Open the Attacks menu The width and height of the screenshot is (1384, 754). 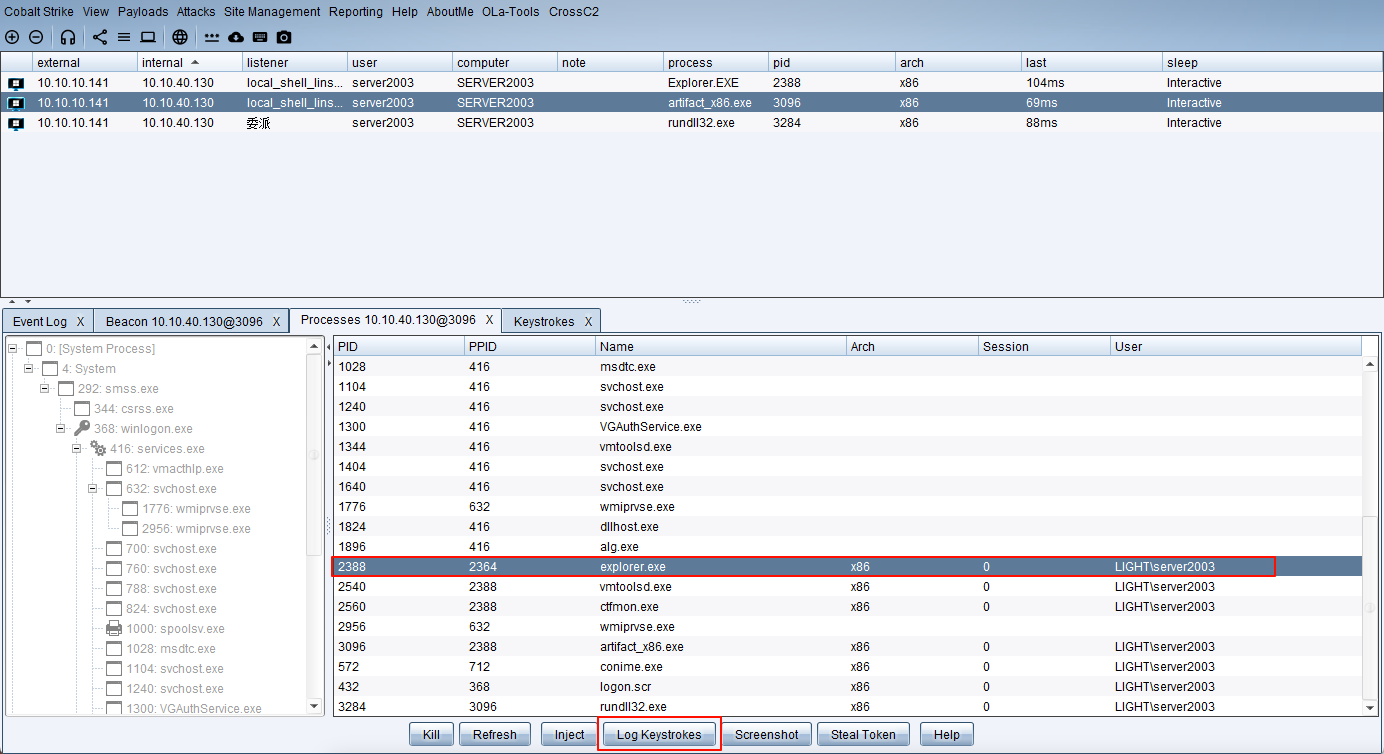pyautogui.click(x=196, y=12)
